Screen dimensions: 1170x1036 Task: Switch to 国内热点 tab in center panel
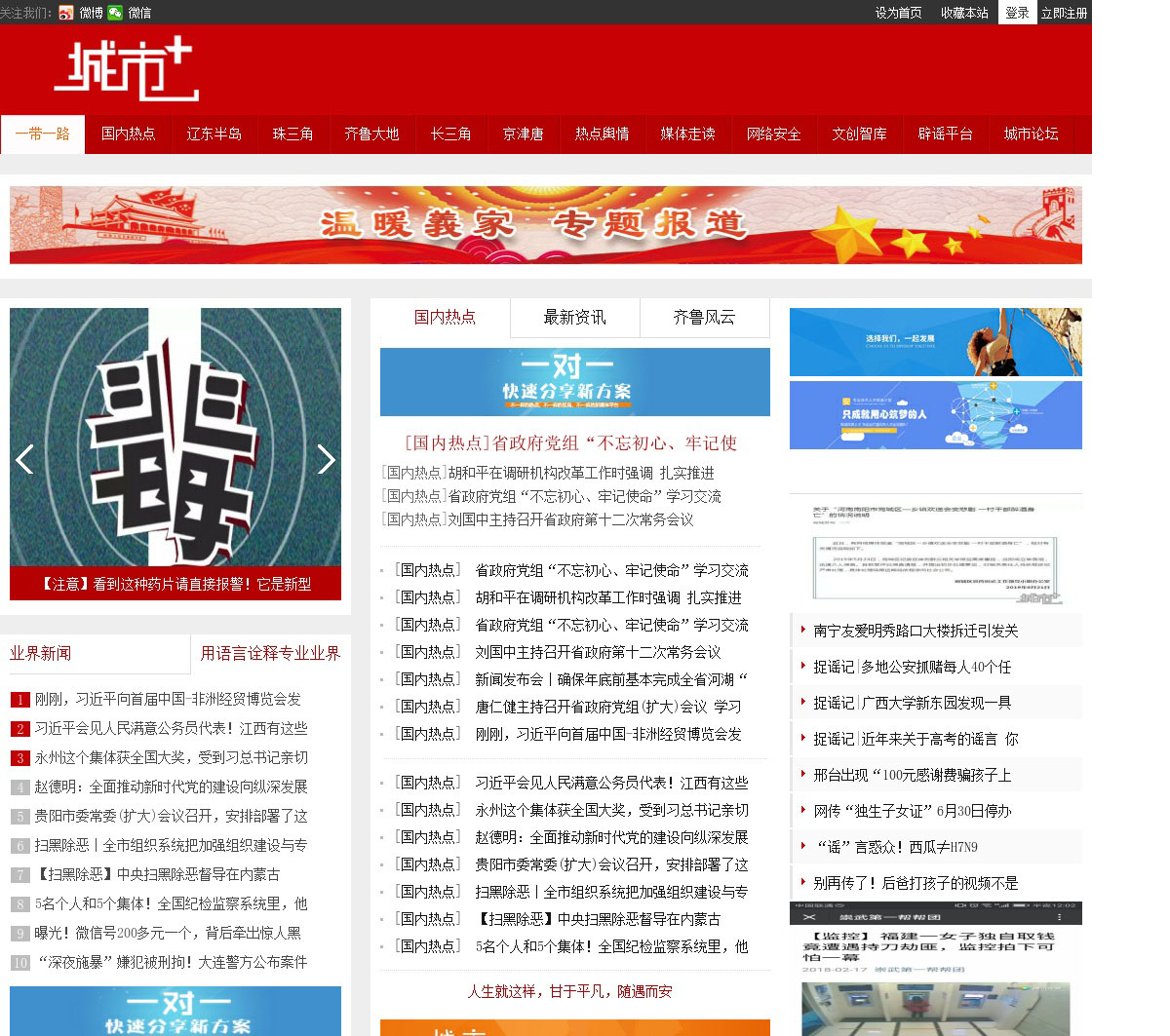[445, 318]
